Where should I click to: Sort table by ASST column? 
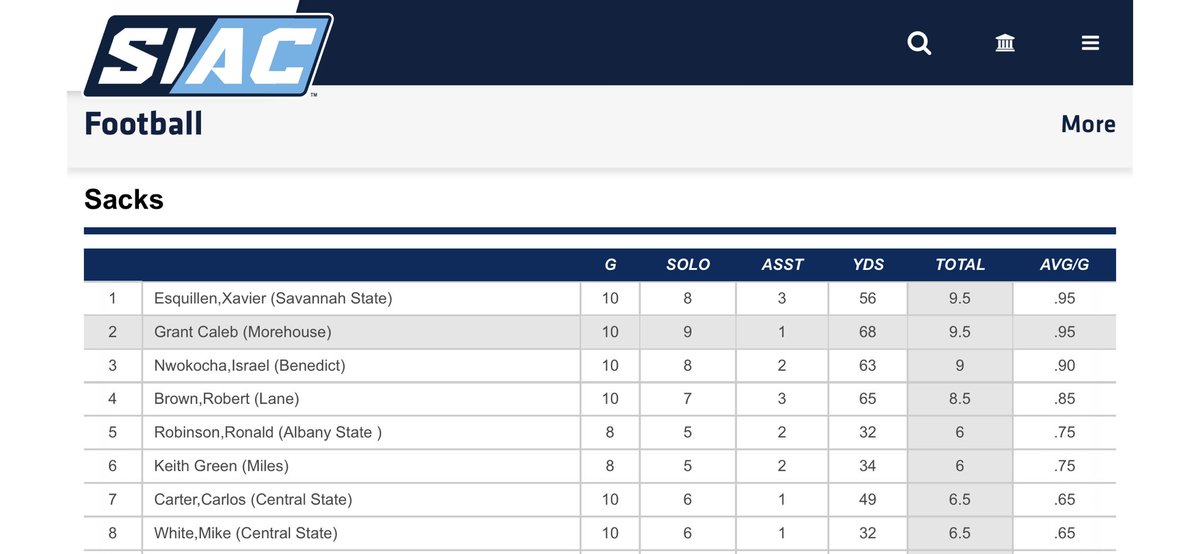[782, 265]
